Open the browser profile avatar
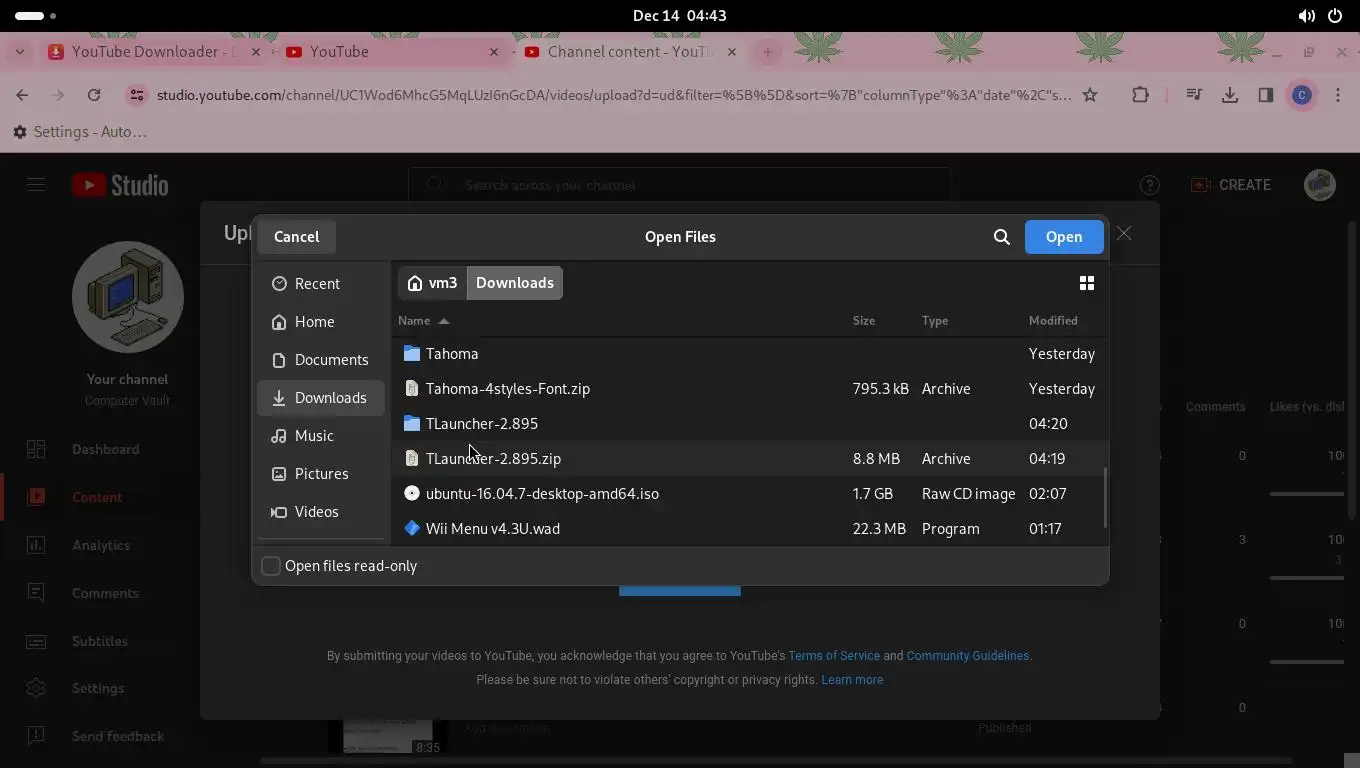 [x=1302, y=95]
